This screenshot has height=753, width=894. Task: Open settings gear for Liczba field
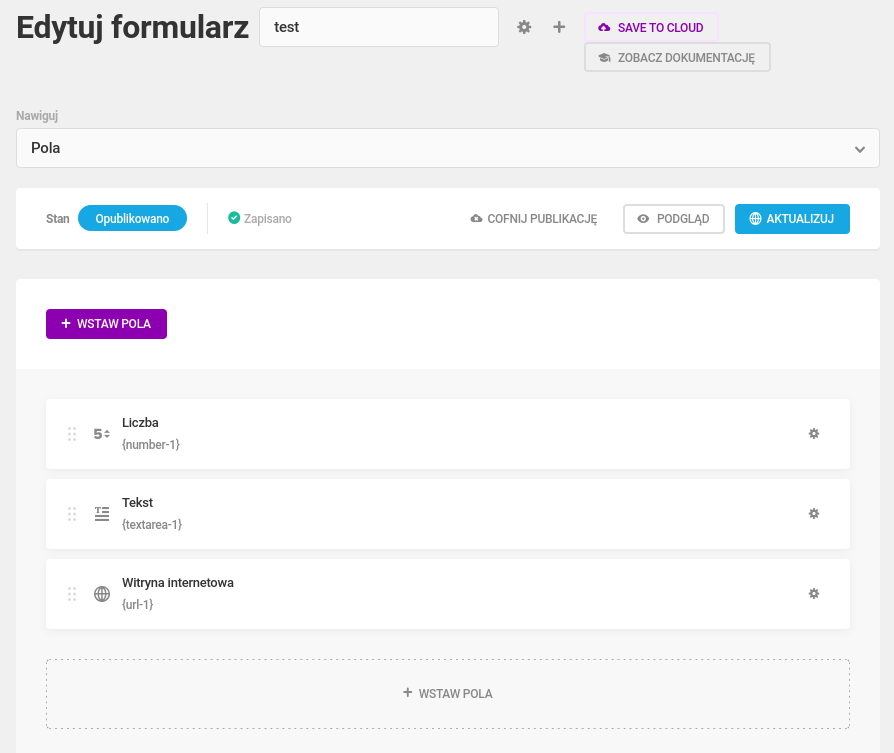[x=814, y=434]
